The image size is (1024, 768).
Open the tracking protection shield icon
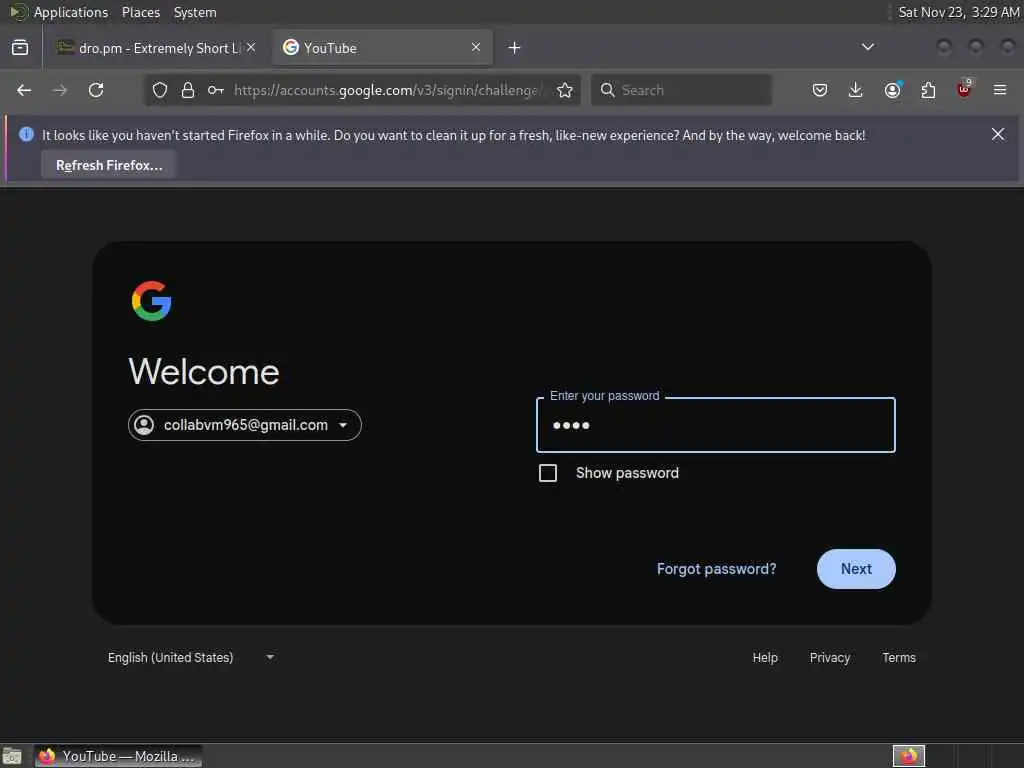(160, 90)
